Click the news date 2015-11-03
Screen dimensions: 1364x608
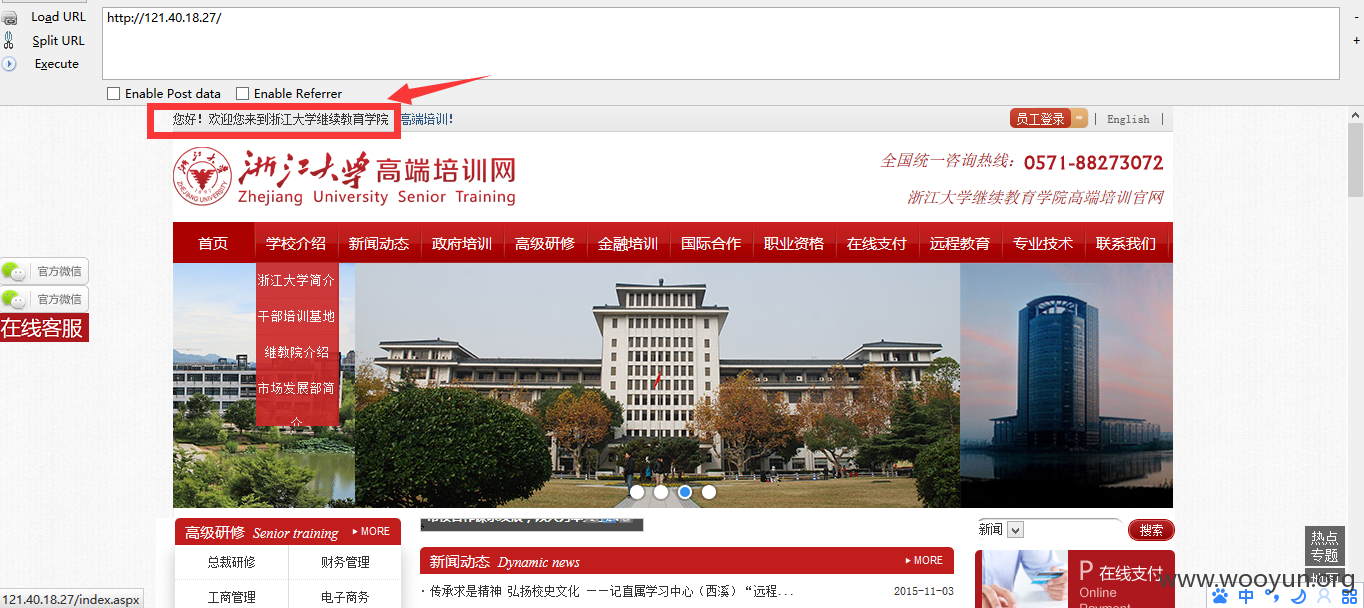click(924, 591)
